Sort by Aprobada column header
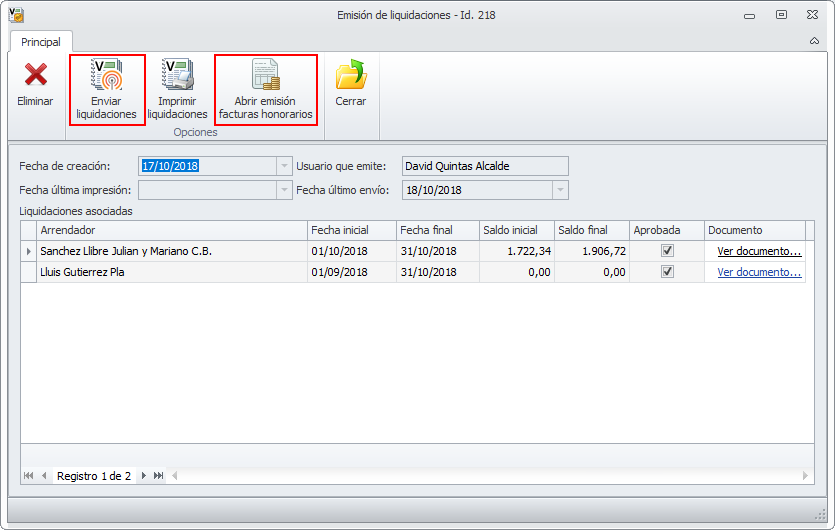Viewport: 835px width, 530px height. pos(667,230)
